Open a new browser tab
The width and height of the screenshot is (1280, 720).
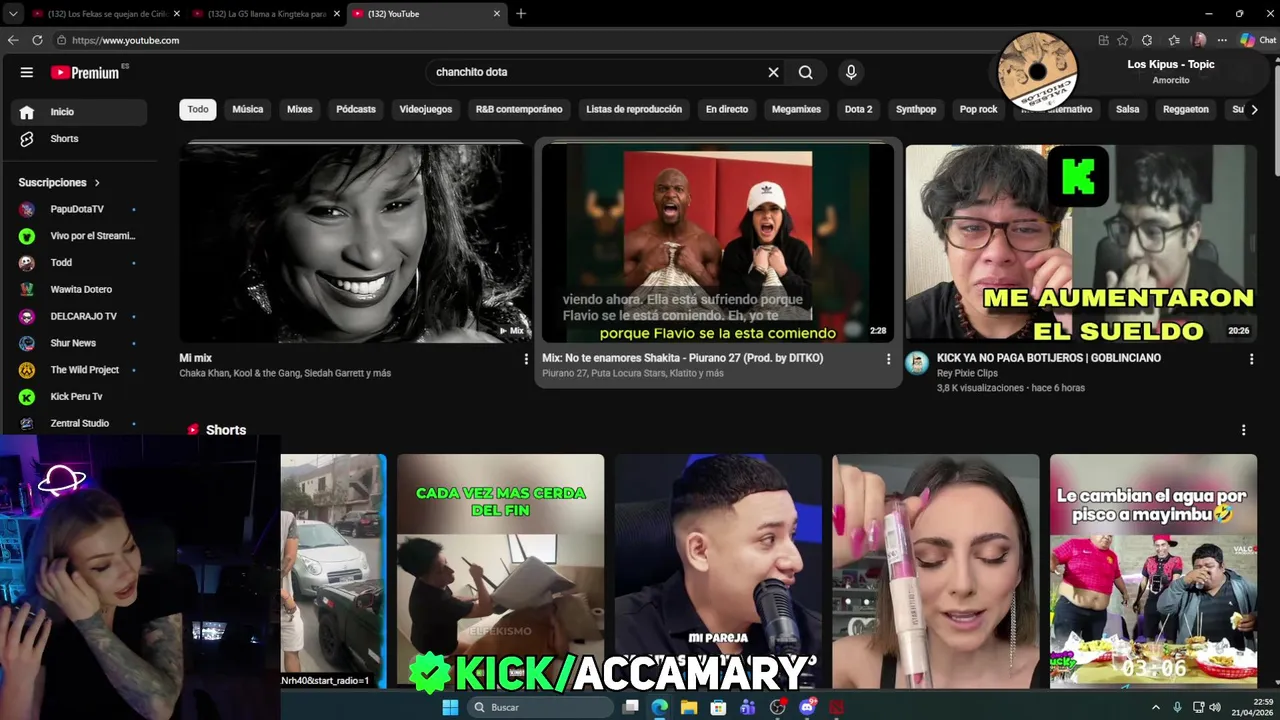click(521, 14)
